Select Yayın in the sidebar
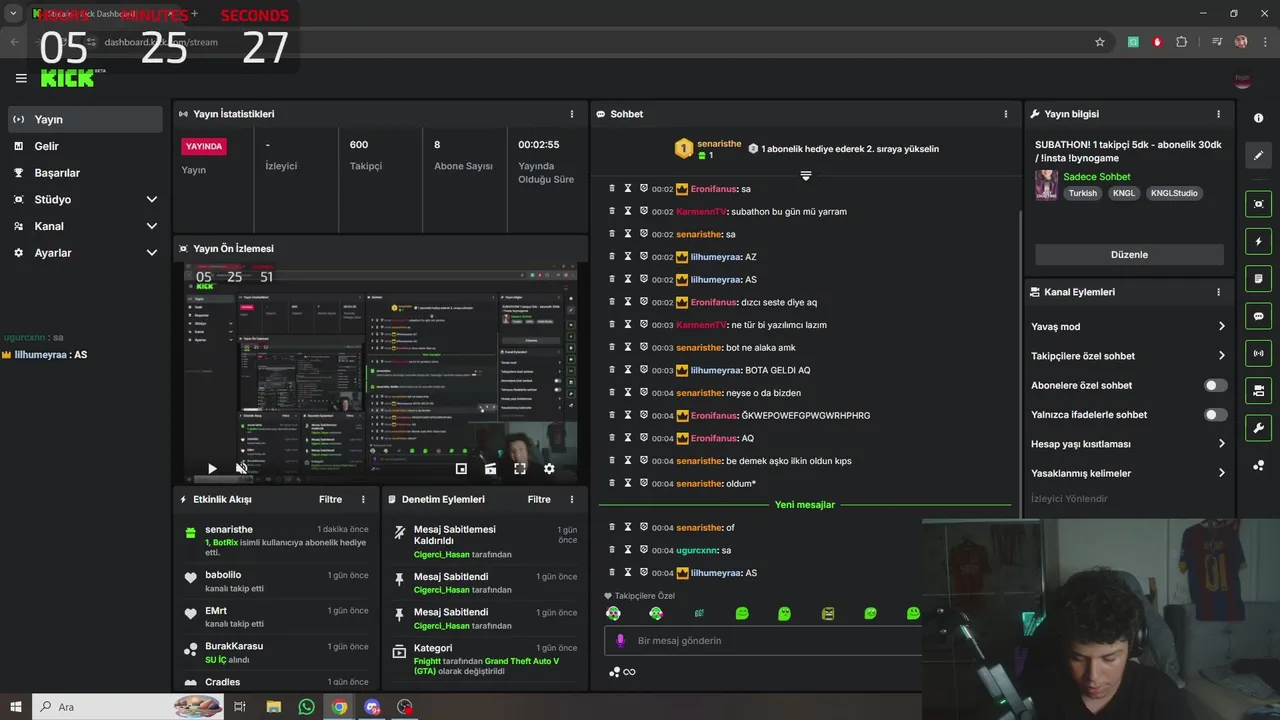1280x720 pixels. click(x=85, y=119)
